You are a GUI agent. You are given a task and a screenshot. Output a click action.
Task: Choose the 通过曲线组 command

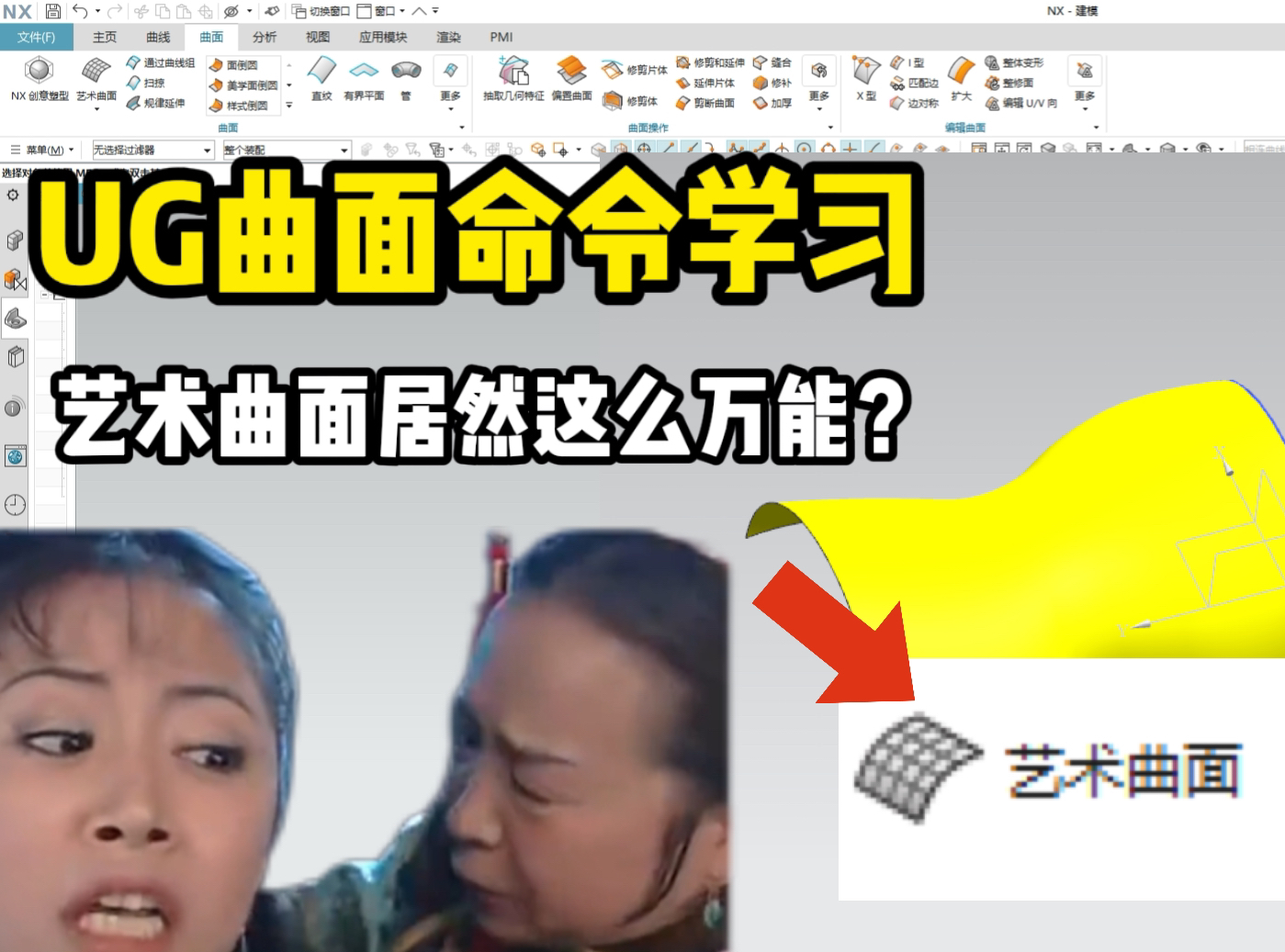tap(161, 63)
